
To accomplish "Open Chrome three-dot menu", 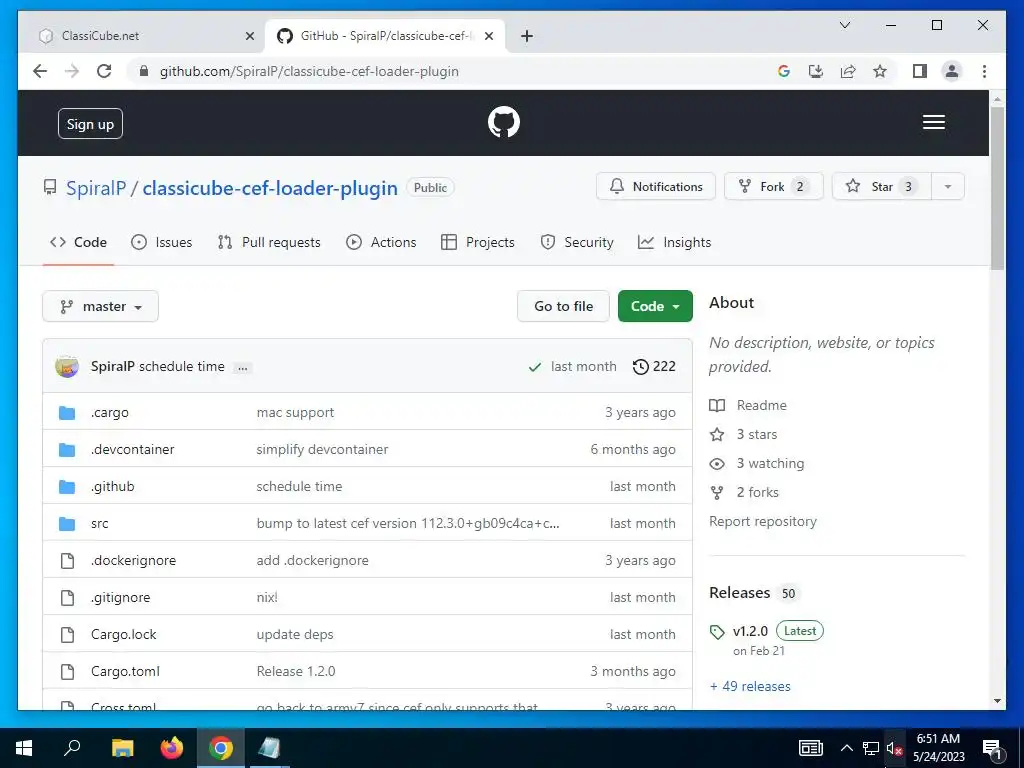I will [x=984, y=71].
